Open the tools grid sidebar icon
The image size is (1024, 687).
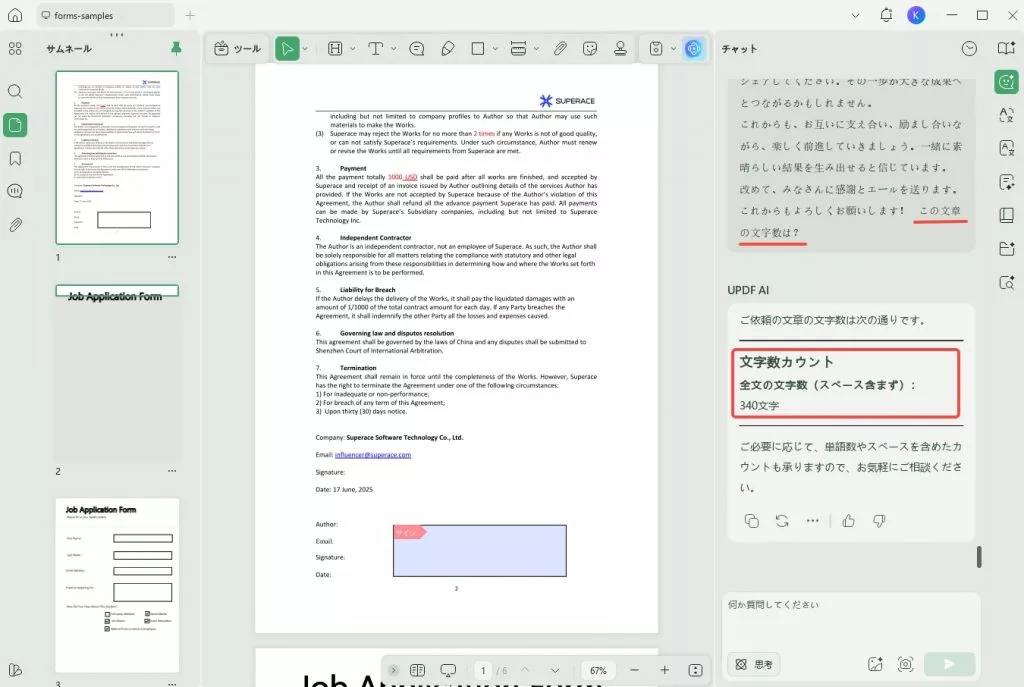pyautogui.click(x=15, y=49)
